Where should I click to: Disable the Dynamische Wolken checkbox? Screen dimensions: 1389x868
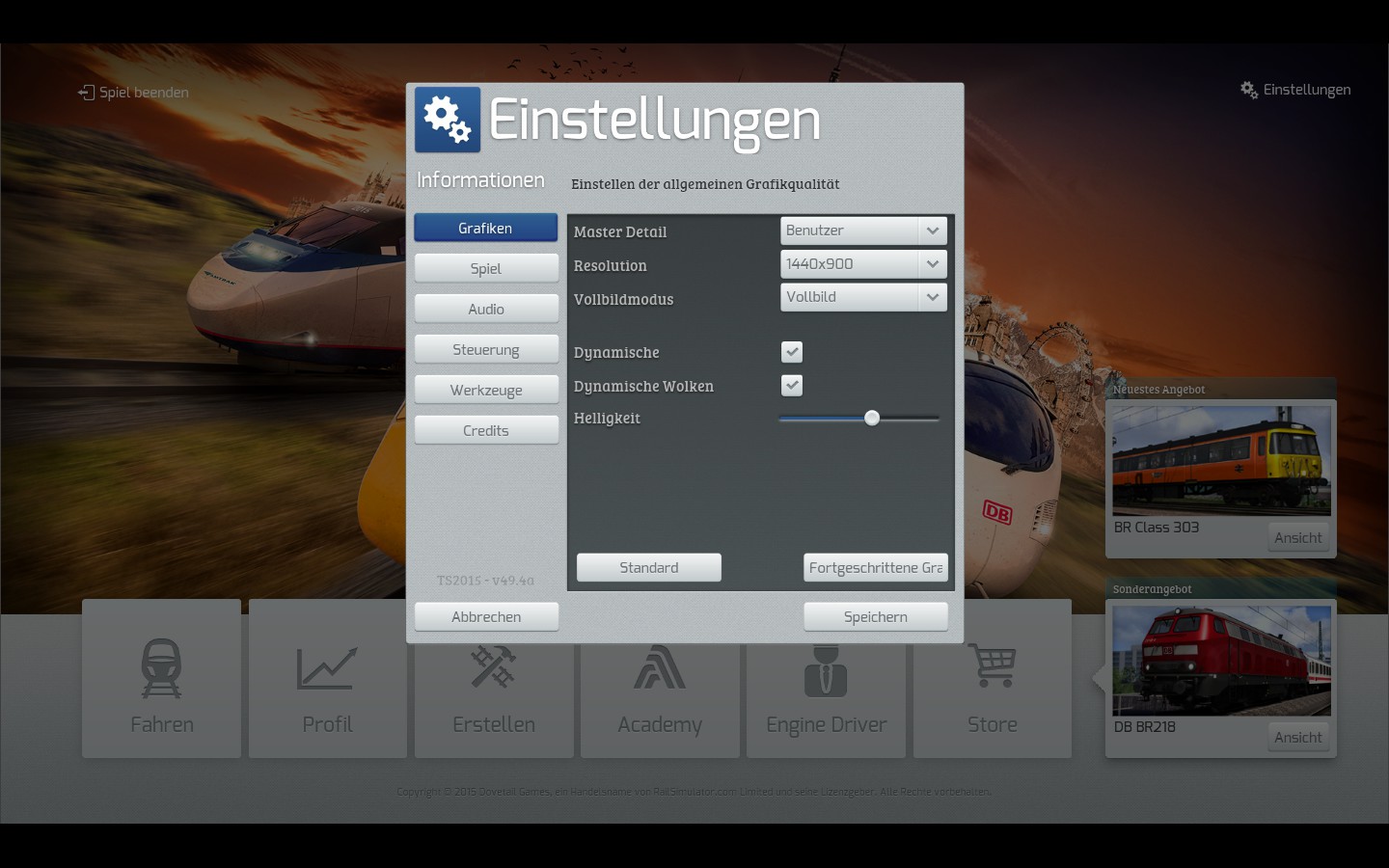coord(792,386)
